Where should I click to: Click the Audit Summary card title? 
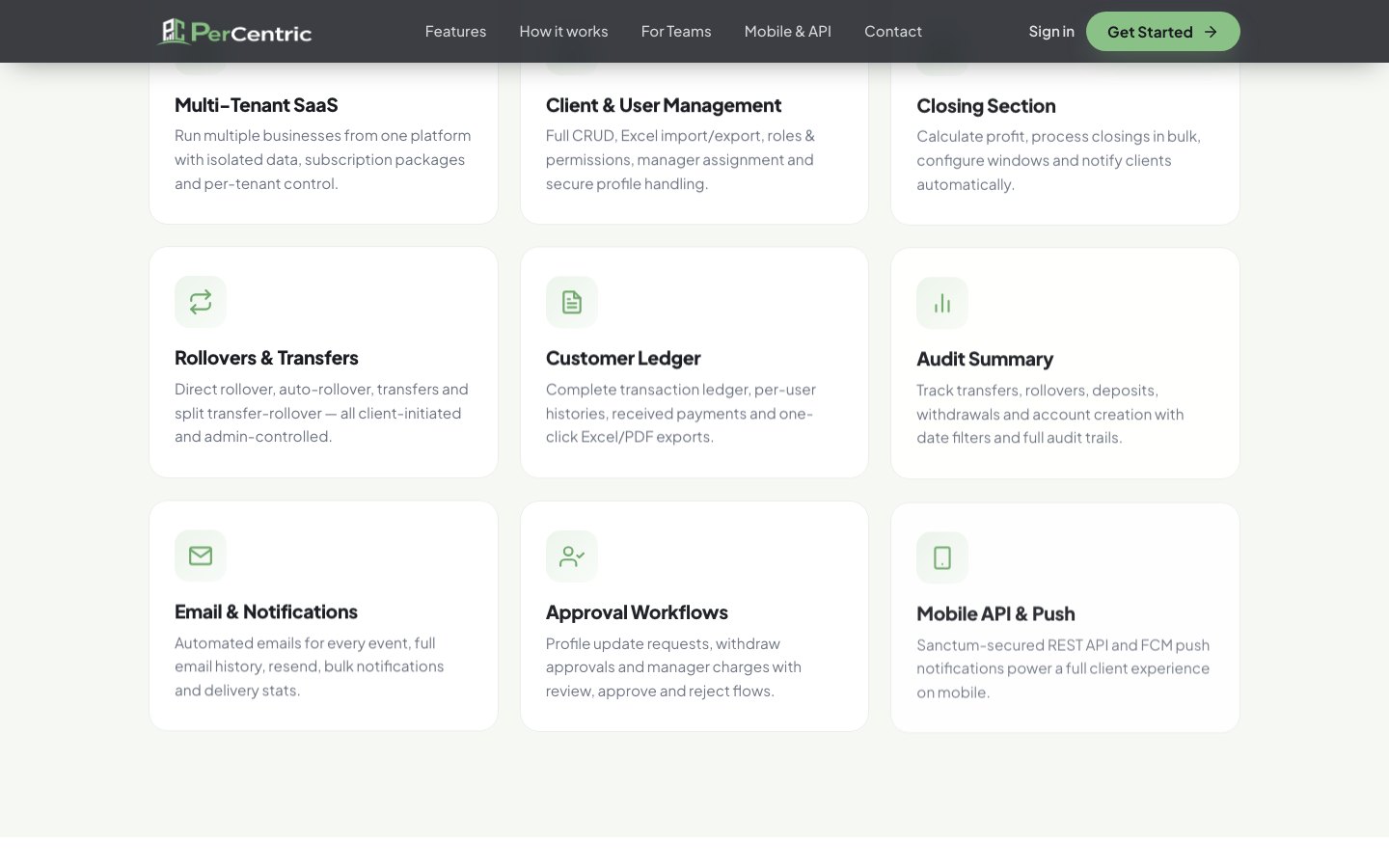(985, 359)
